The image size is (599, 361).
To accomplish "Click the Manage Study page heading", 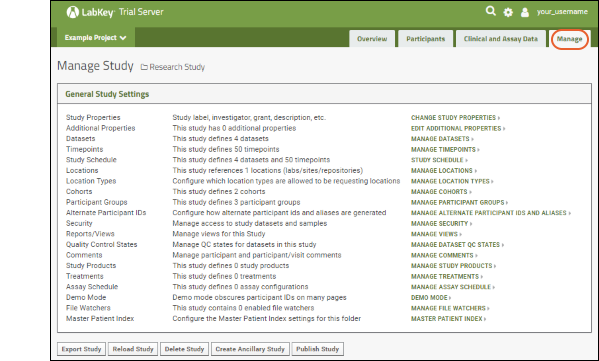I will [95, 66].
